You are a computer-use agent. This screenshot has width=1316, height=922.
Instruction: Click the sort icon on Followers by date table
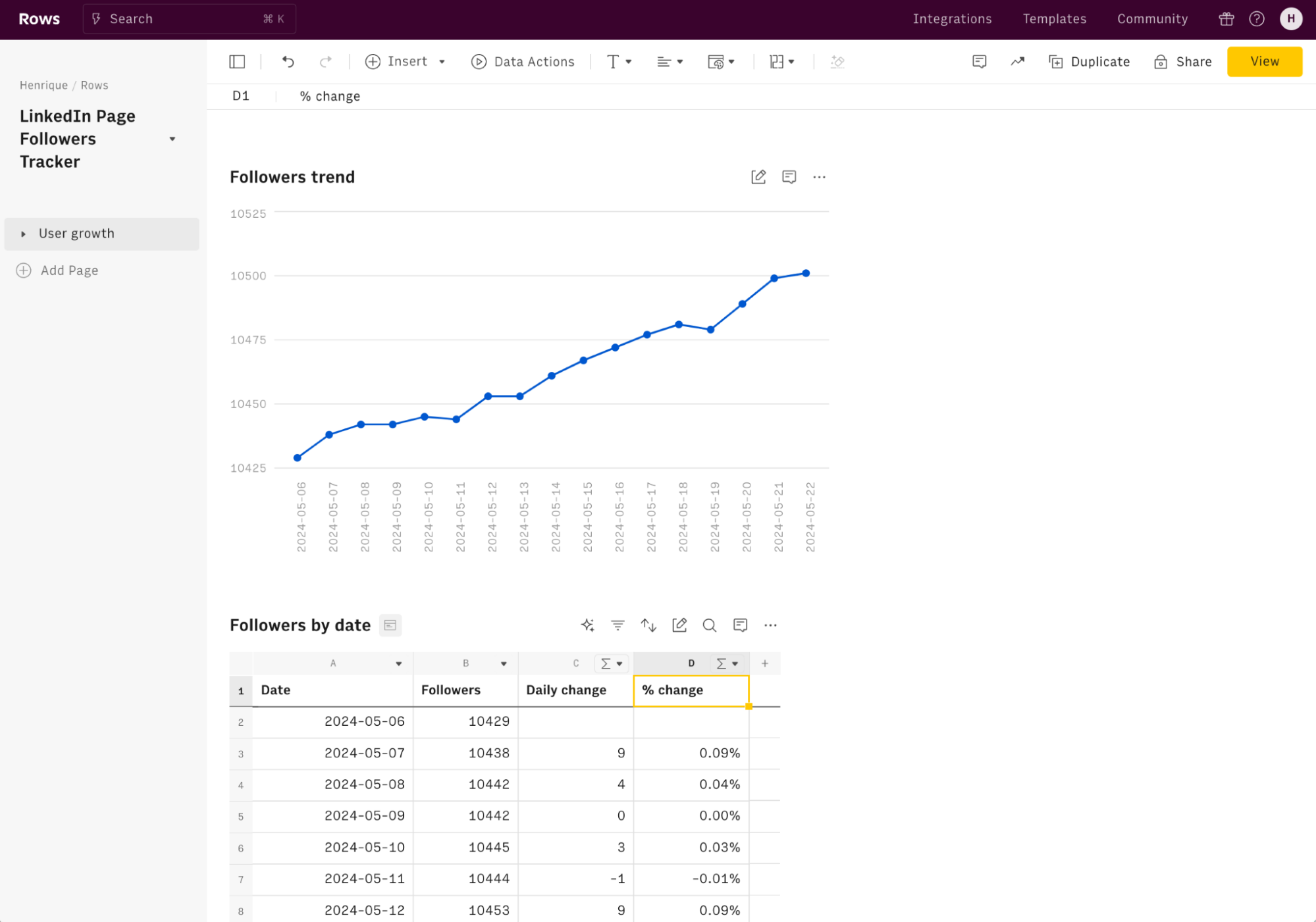point(649,624)
